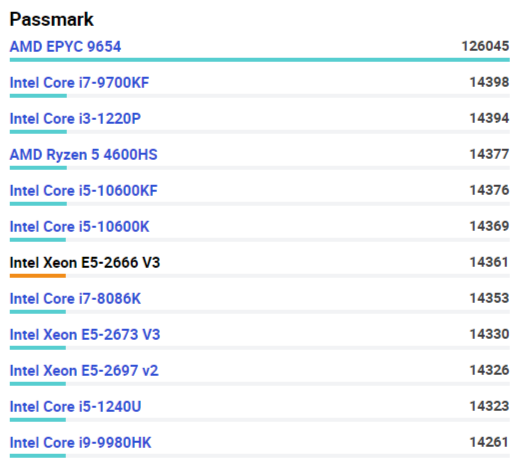Open the Intel Core i3-1220P link
524x474 pixels.
coord(75,119)
